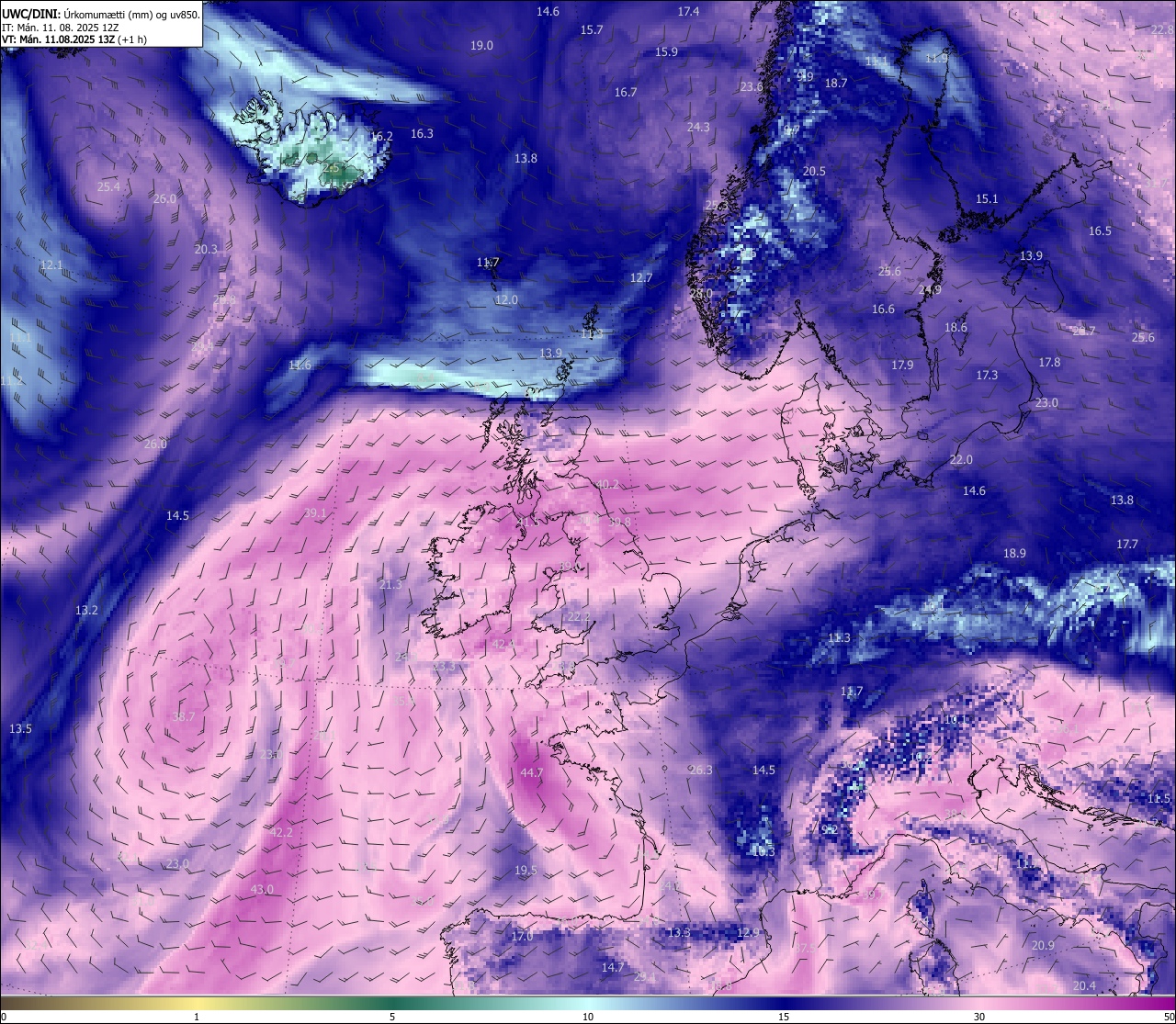Click the 17.4 value at the top edge
Viewport: 1176px width, 1024px height.
[x=688, y=12]
